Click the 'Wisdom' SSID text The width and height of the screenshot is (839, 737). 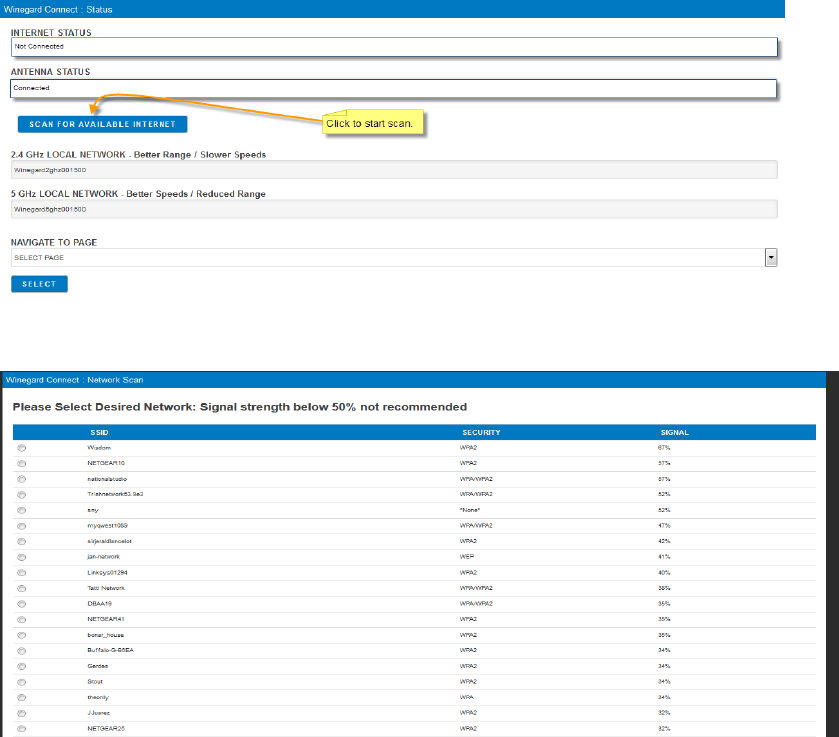click(x=99, y=447)
